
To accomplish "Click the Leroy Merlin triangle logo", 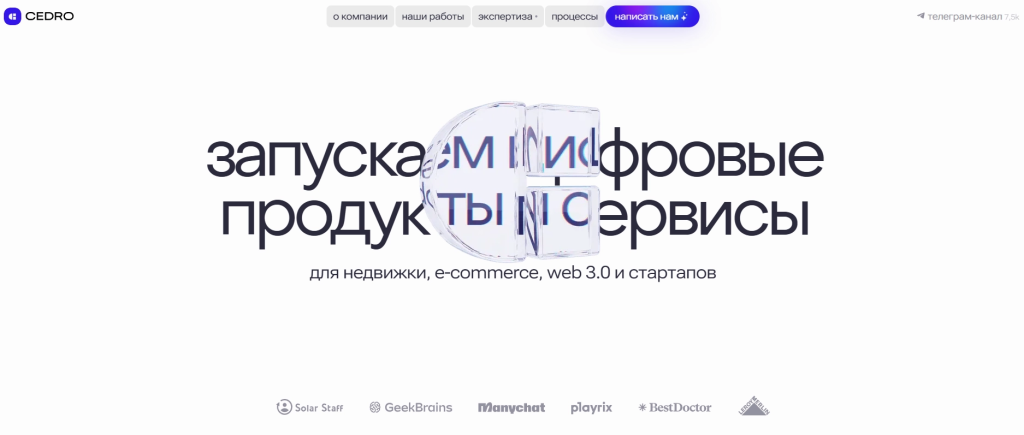I will (754, 406).
